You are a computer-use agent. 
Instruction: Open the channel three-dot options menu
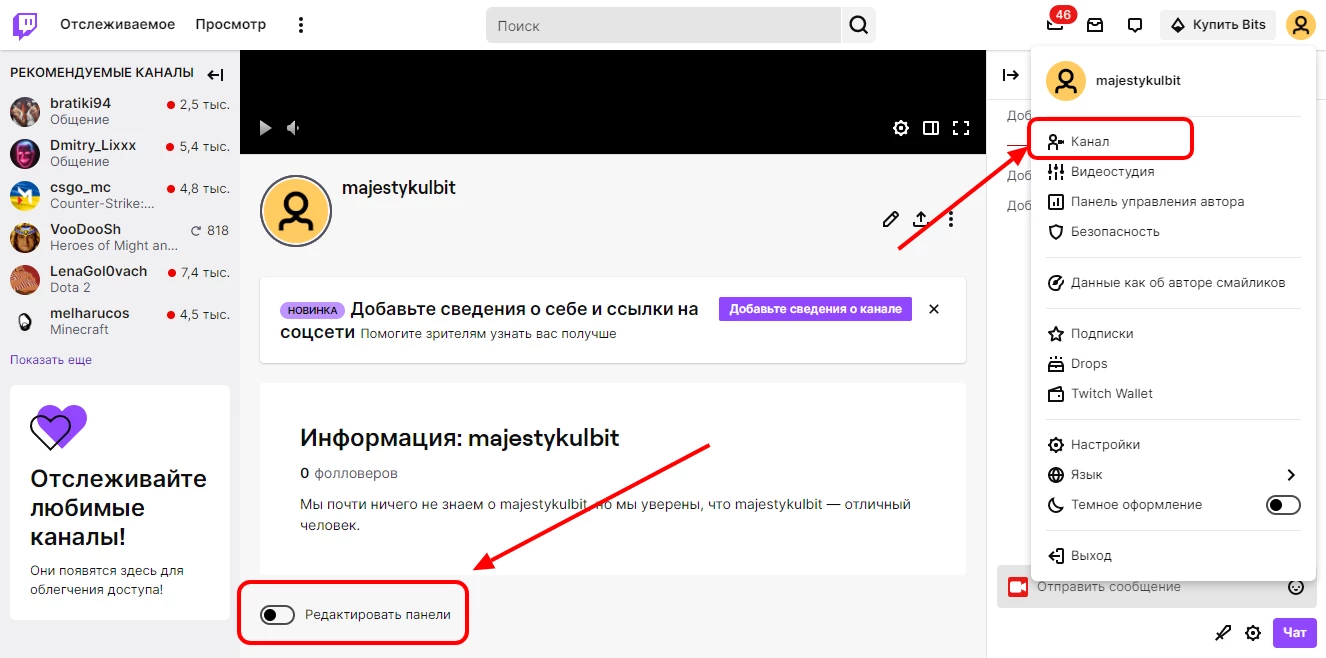(951, 219)
